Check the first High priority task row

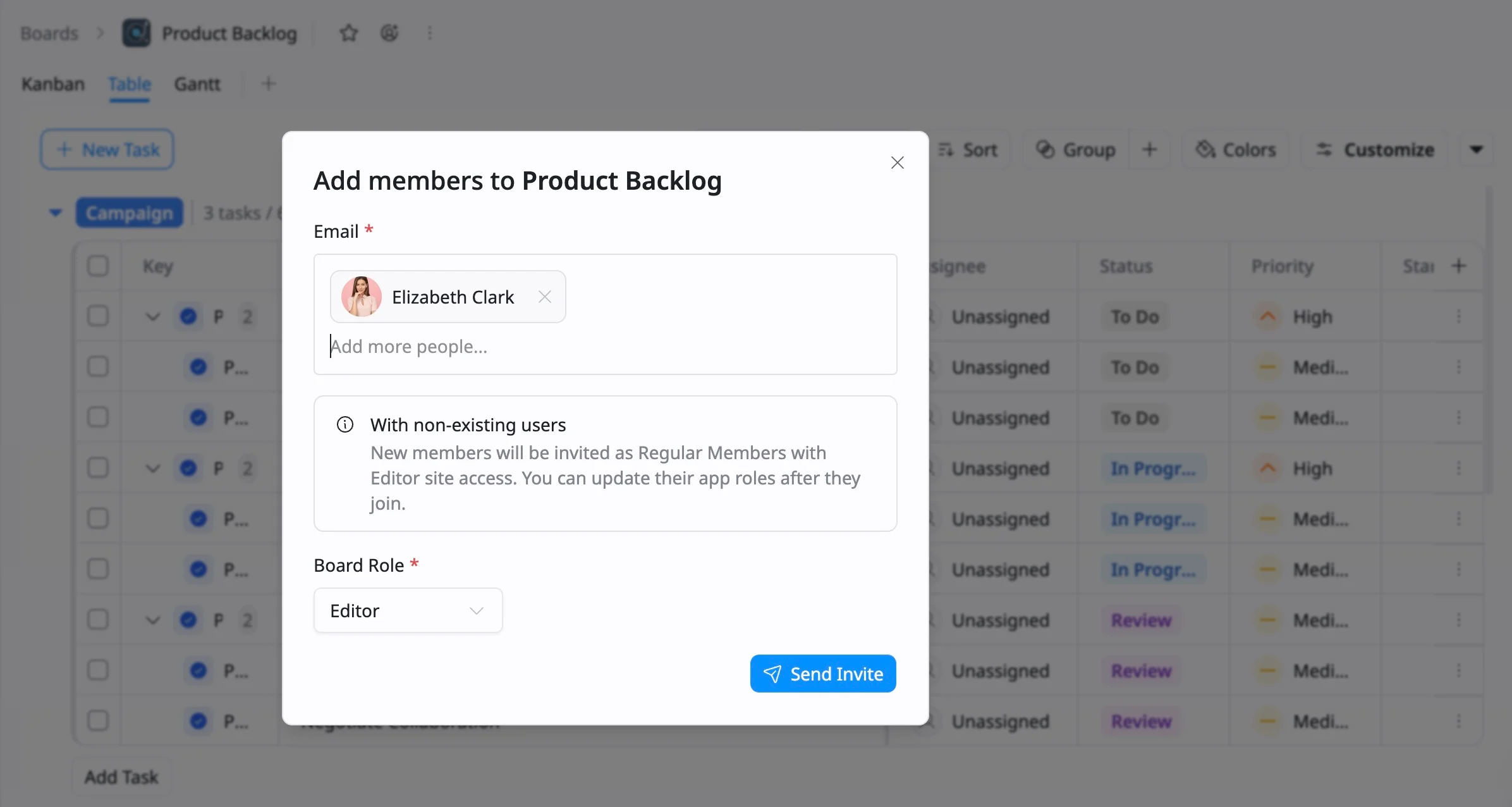click(x=98, y=316)
